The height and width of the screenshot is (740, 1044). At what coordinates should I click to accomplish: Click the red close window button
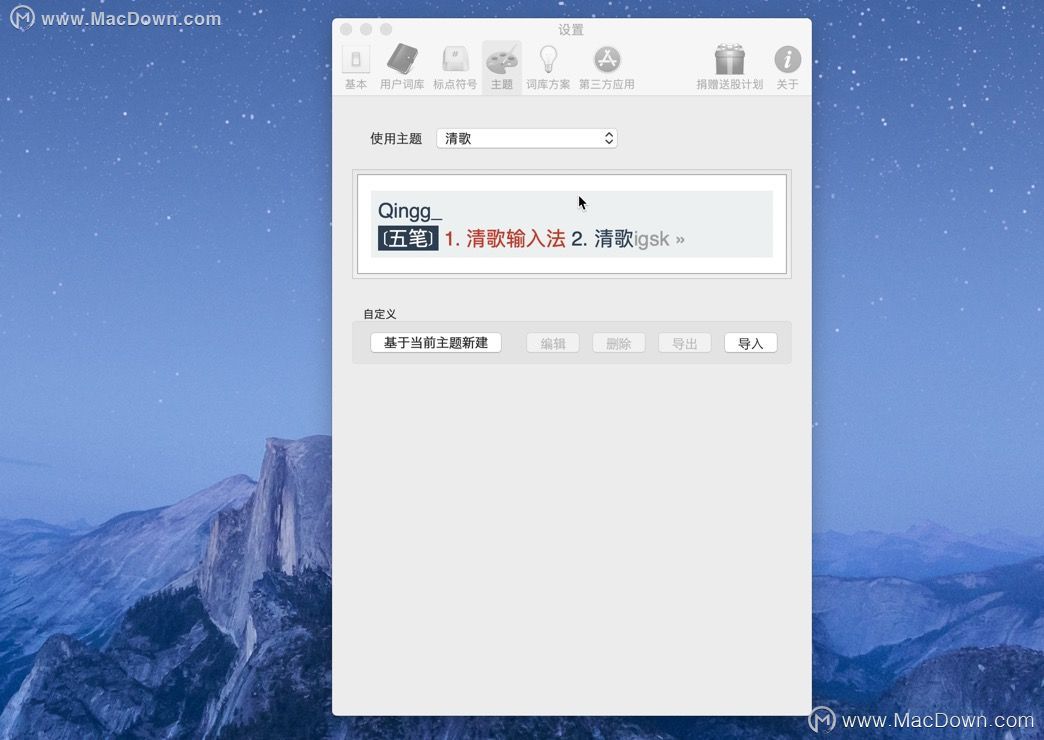coord(346,29)
